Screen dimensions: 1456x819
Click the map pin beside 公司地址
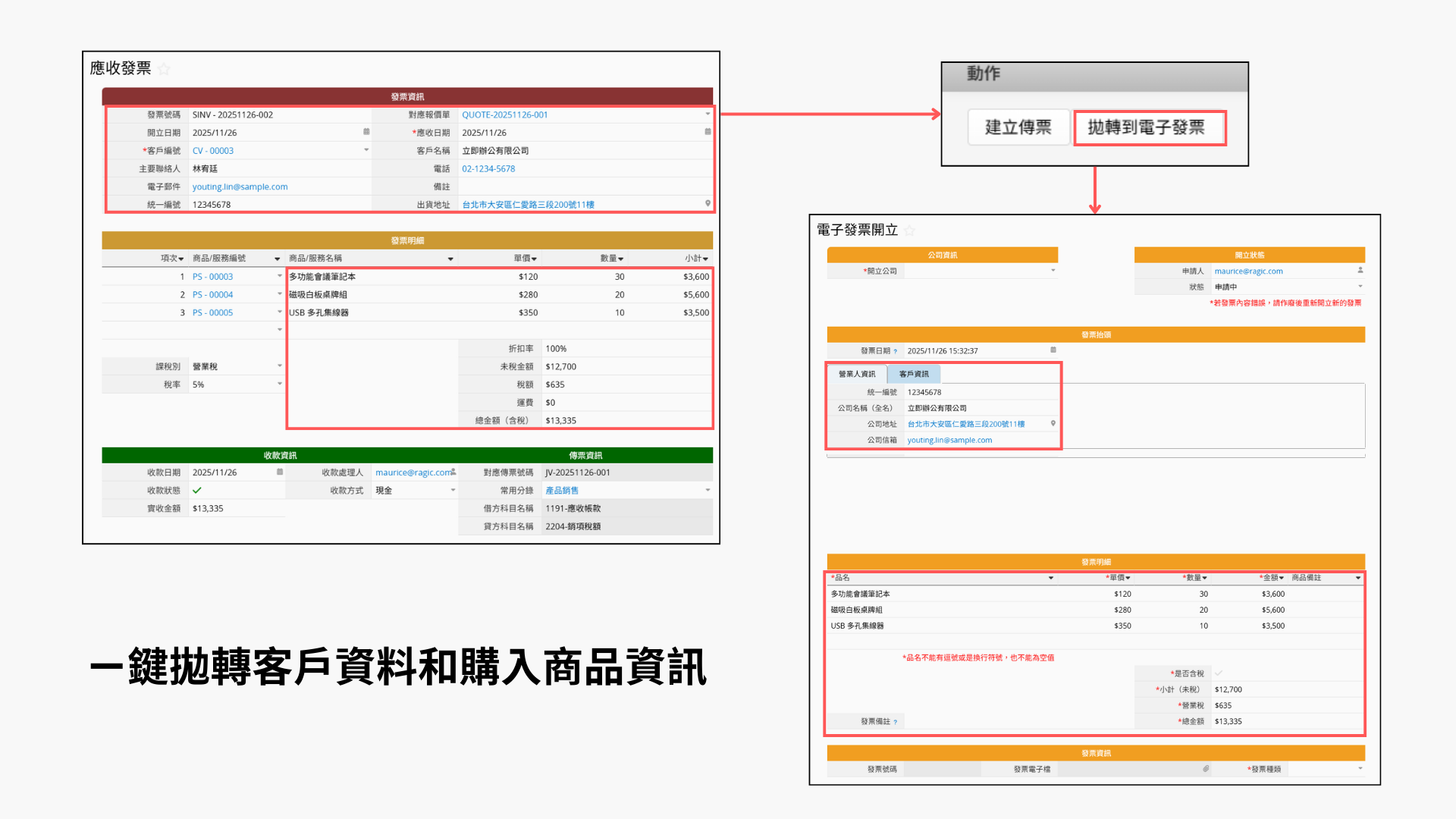click(1053, 423)
